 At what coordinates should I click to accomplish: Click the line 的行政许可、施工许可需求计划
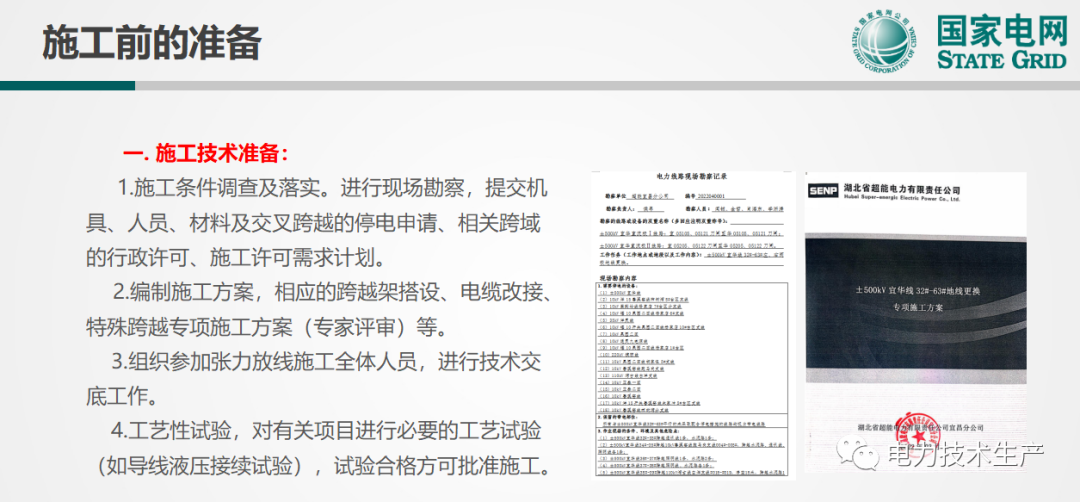[235, 258]
